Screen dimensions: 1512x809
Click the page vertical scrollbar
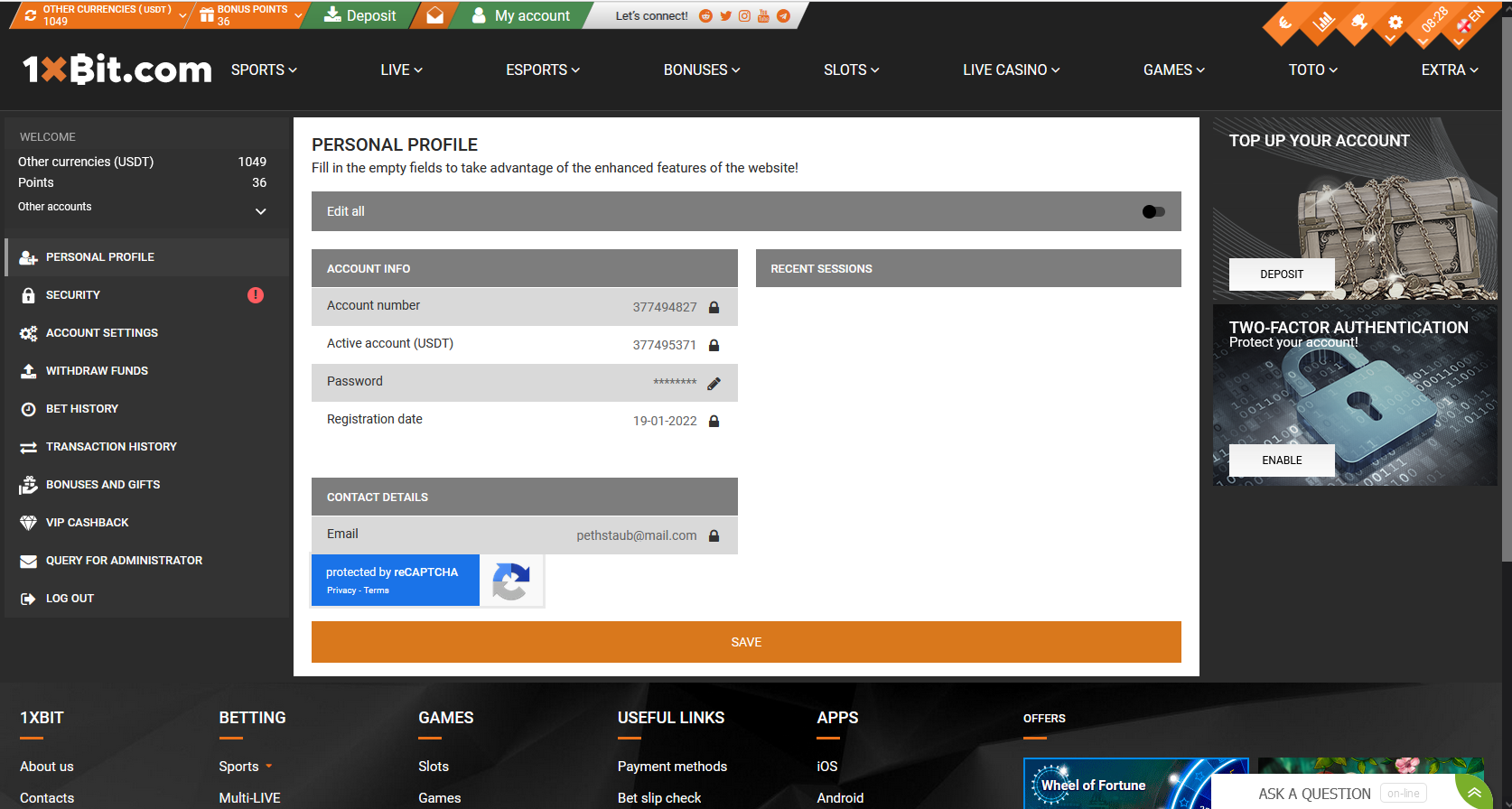[1506, 289]
